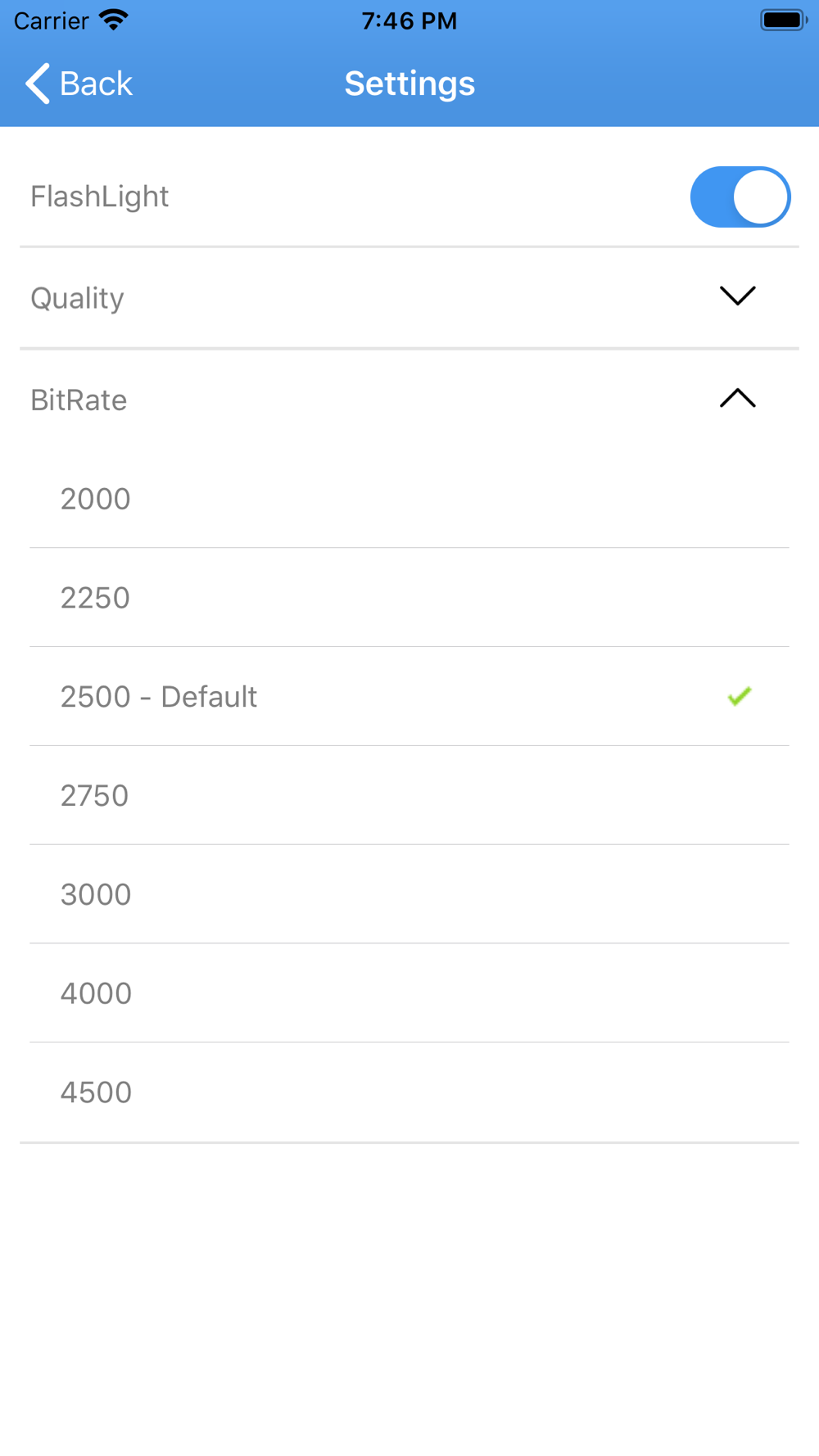The height and width of the screenshot is (1456, 819).
Task: Open the Quality dropdown row label
Action: (x=78, y=298)
